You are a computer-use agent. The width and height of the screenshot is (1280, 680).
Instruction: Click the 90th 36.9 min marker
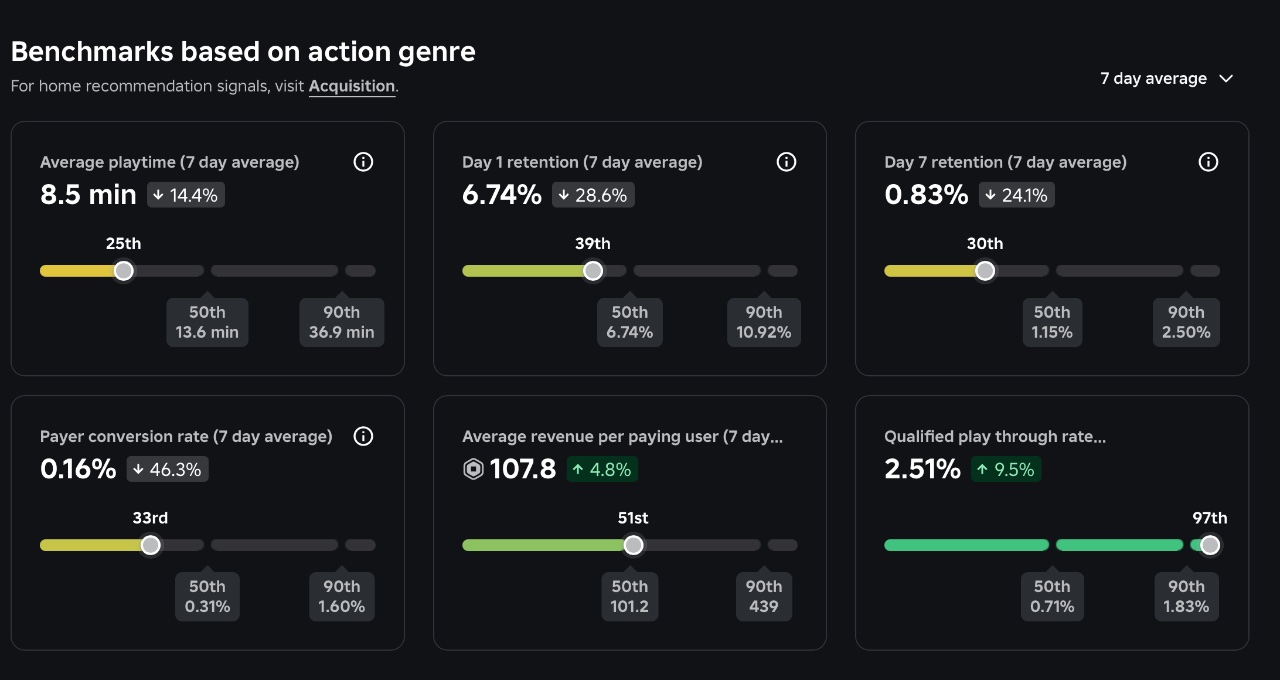[342, 322]
